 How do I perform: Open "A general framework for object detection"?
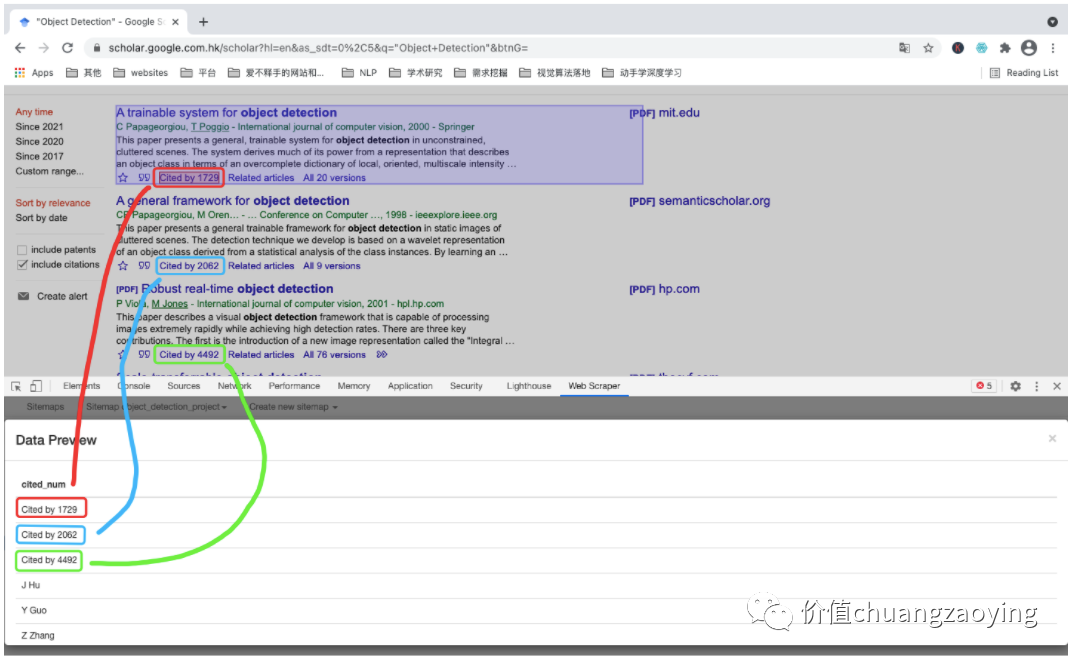[x=232, y=201]
